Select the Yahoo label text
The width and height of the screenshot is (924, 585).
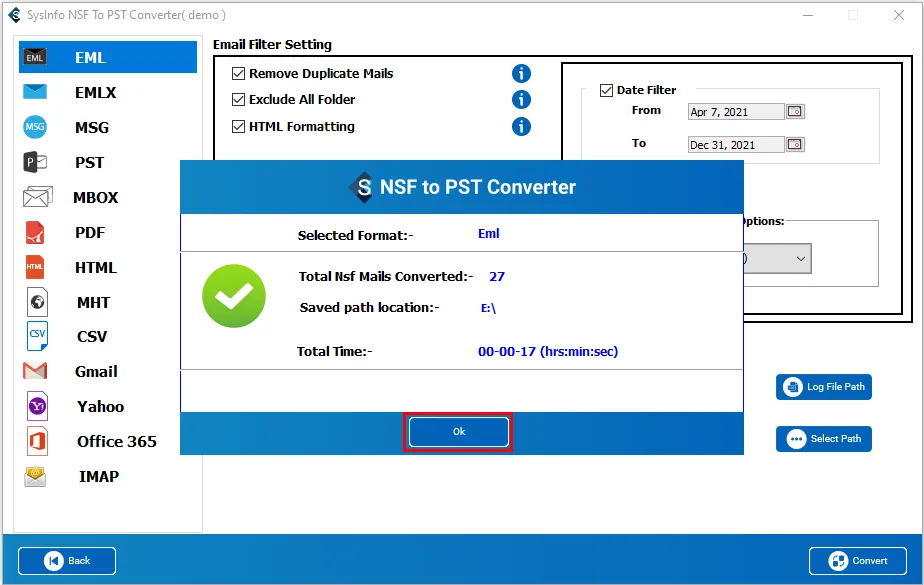[101, 406]
